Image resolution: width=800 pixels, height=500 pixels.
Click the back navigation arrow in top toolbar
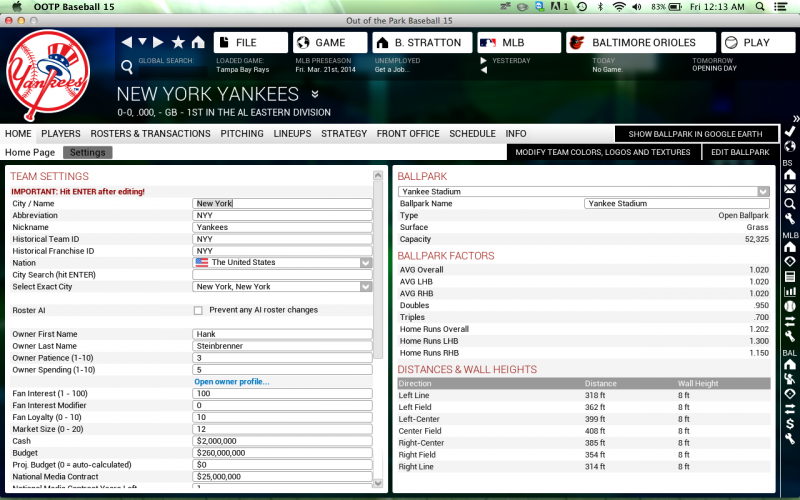(126, 42)
